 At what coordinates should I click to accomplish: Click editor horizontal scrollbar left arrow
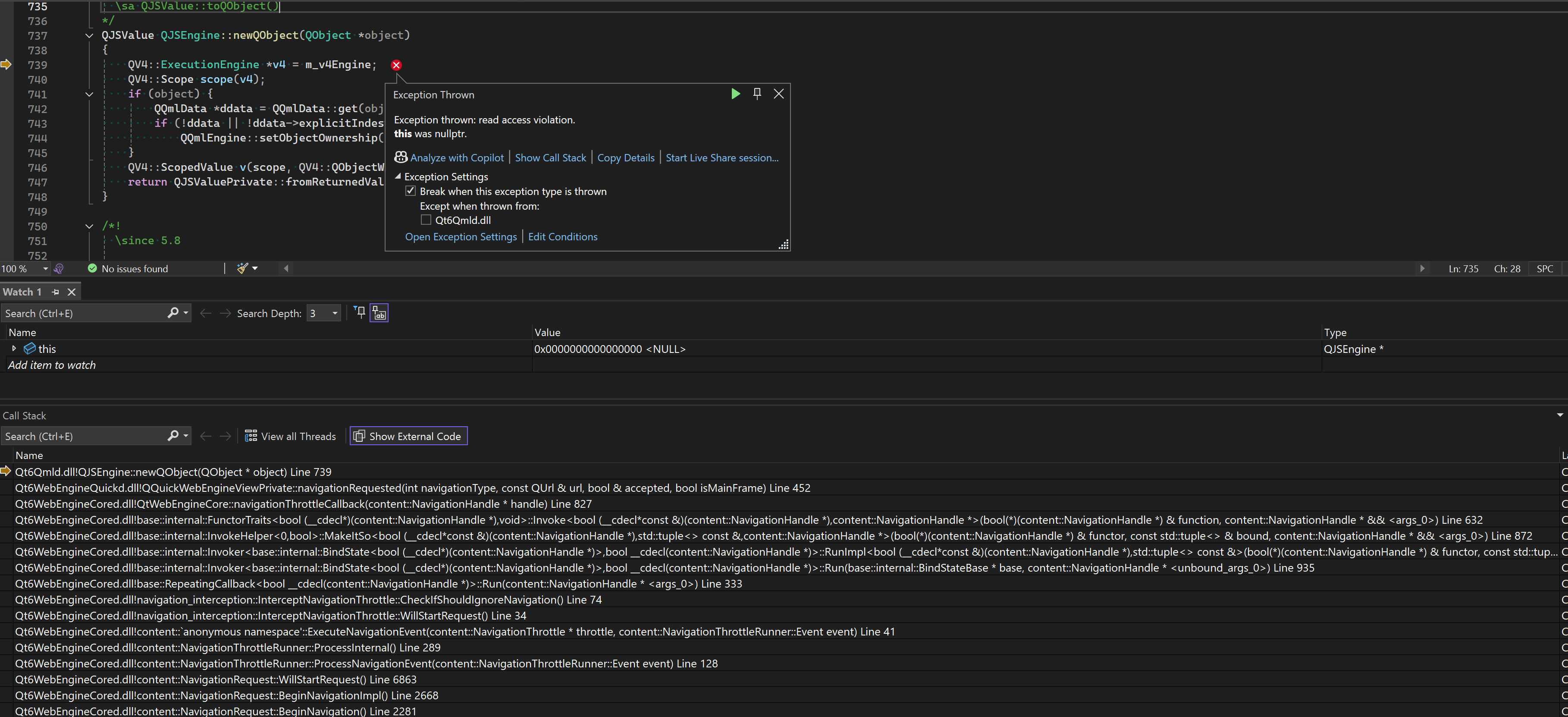click(286, 268)
